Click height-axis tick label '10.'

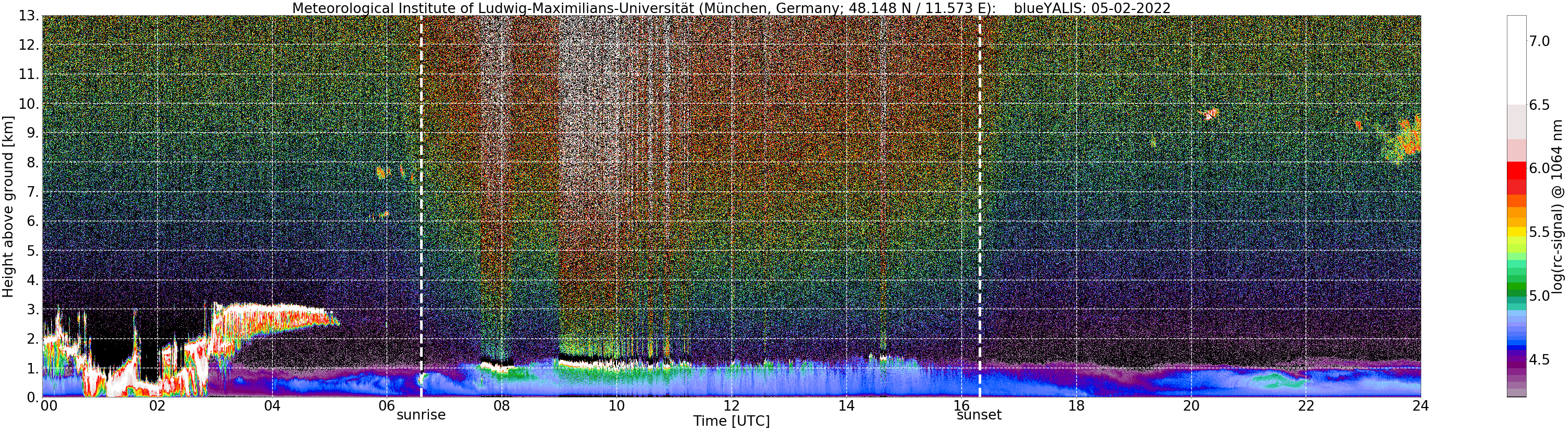click(x=29, y=104)
